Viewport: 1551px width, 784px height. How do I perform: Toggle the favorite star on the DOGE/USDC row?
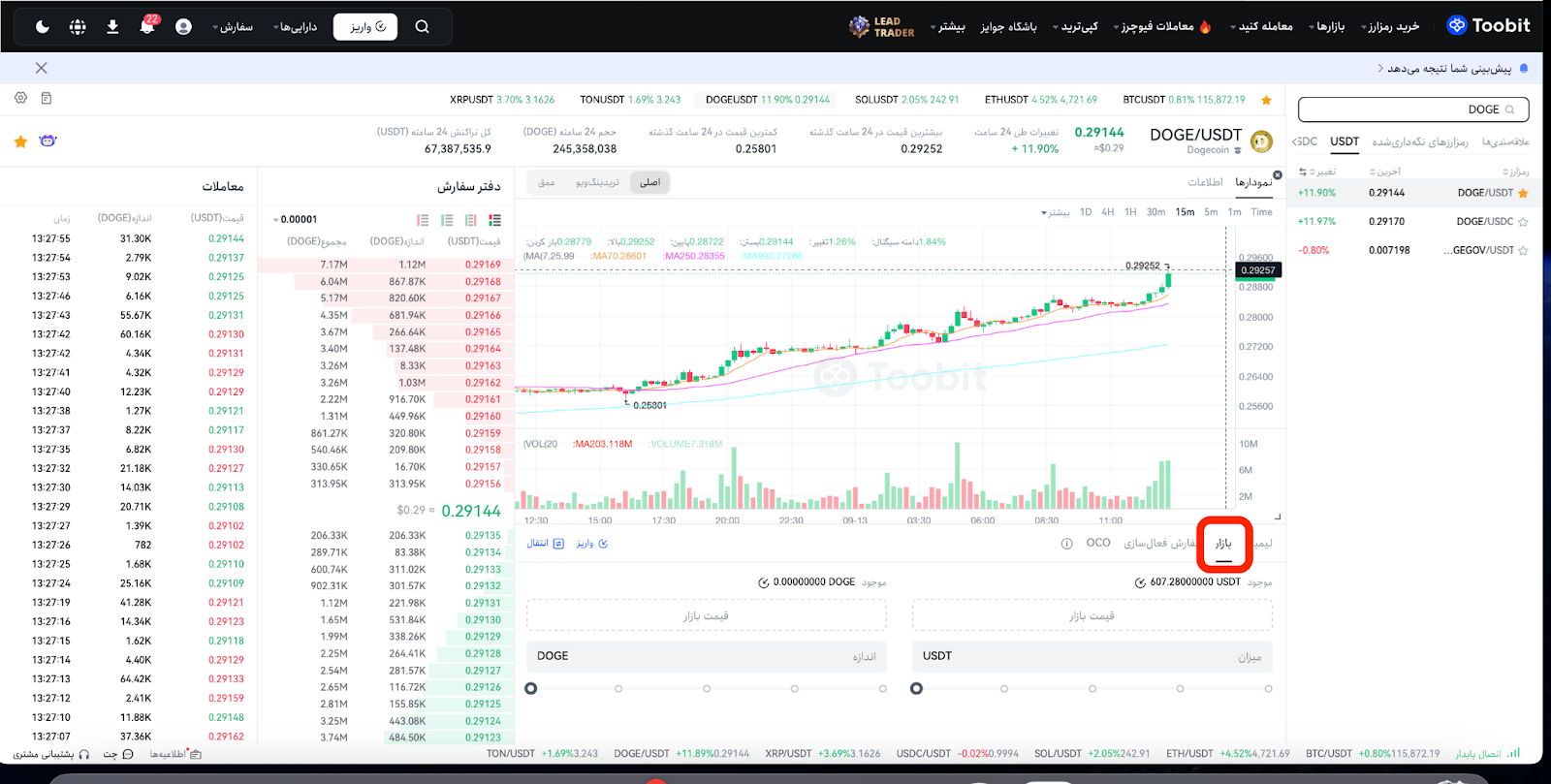pyautogui.click(x=1523, y=222)
